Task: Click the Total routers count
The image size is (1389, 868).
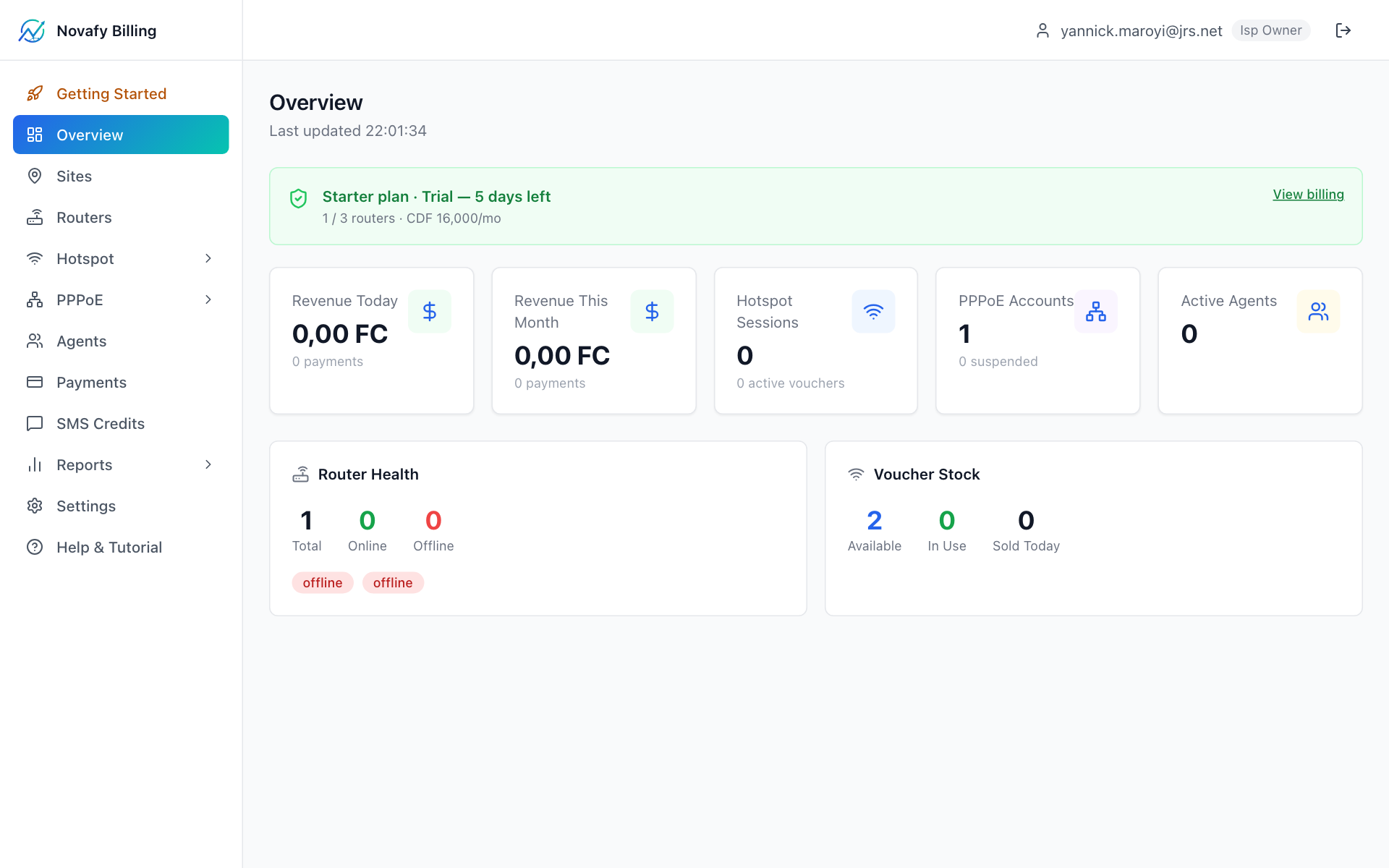Action: [x=307, y=520]
